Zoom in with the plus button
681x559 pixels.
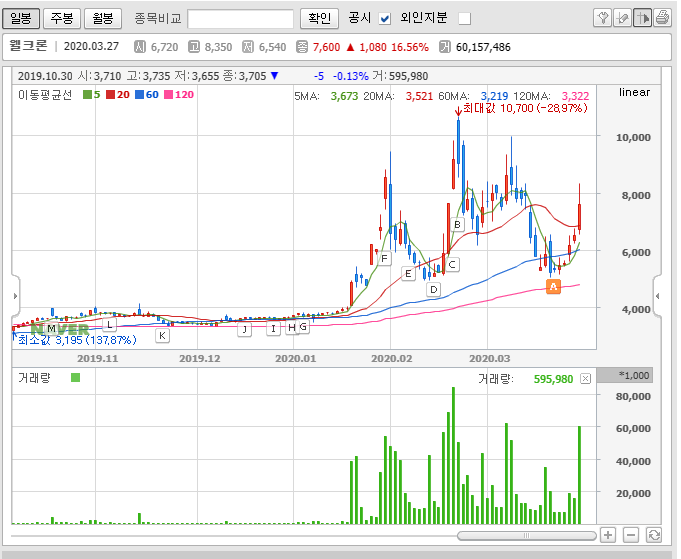pyautogui.click(x=608, y=535)
